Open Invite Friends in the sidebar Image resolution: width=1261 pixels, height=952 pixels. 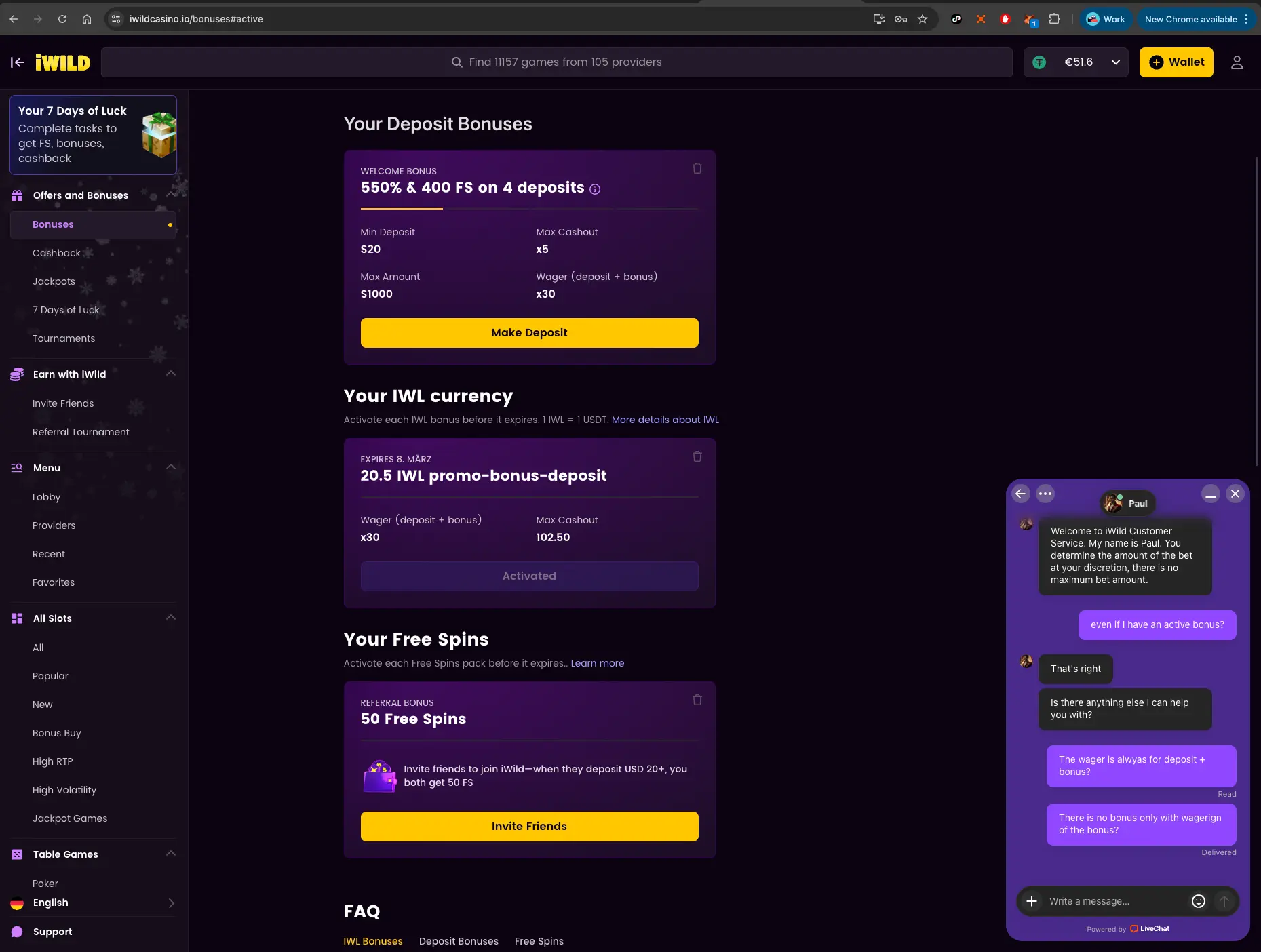click(63, 403)
